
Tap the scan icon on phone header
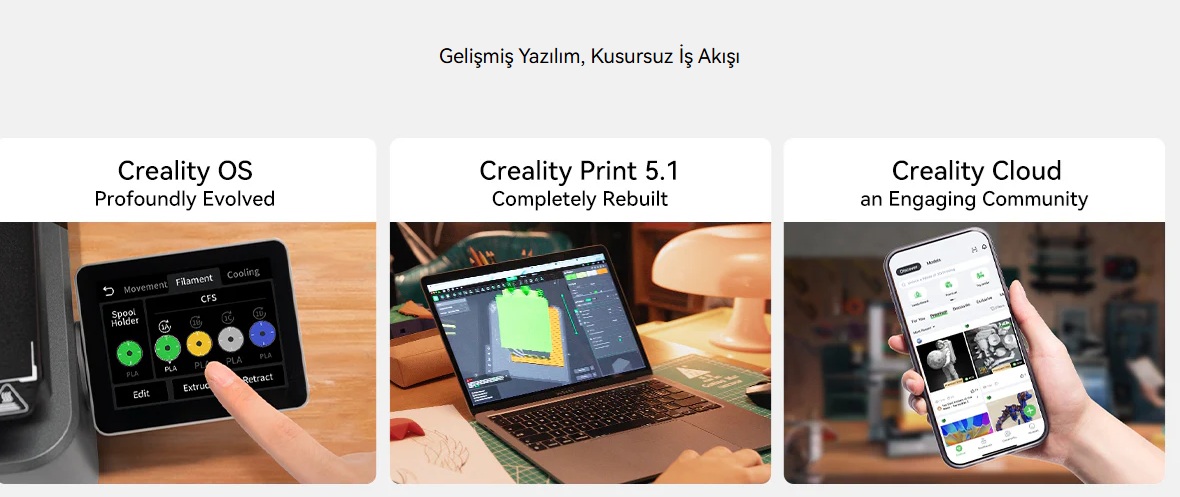pos(974,249)
